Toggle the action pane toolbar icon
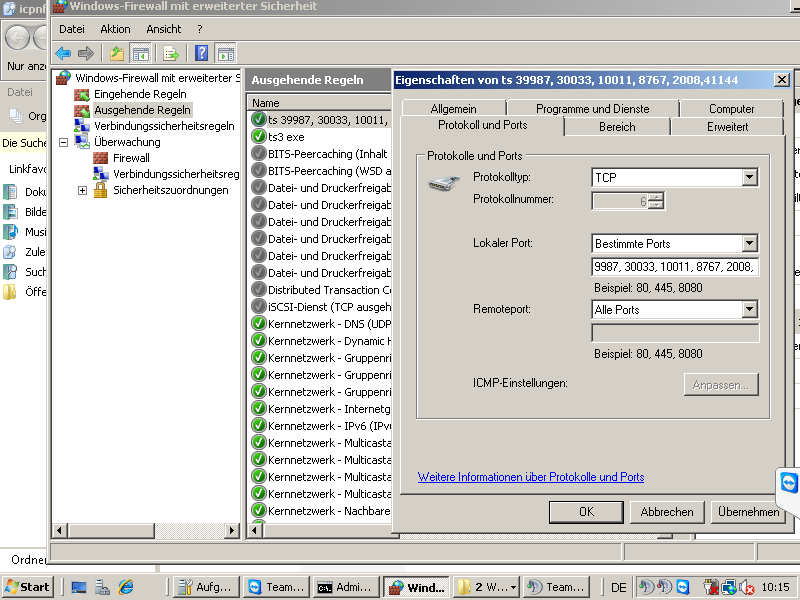This screenshot has width=800, height=600. [226, 53]
